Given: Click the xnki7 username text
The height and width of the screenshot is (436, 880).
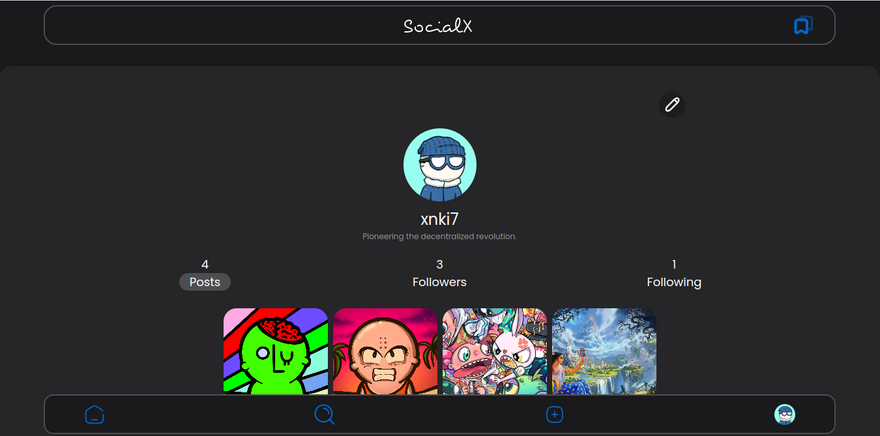Looking at the screenshot, I should pos(439,219).
